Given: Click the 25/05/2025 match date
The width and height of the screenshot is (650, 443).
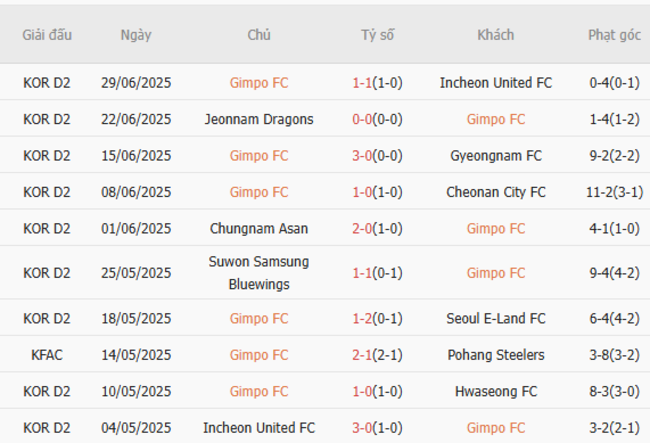Looking at the screenshot, I should point(135,272).
